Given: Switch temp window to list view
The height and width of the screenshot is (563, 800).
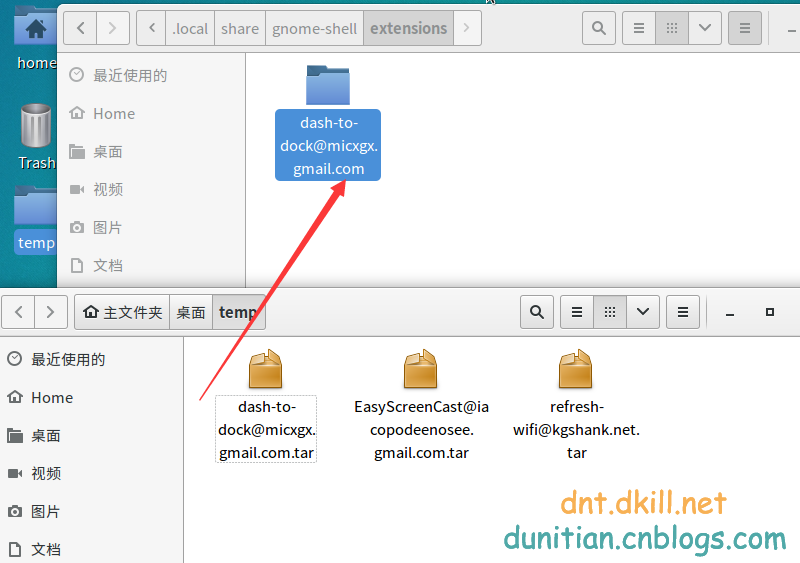Looking at the screenshot, I should coord(577,312).
